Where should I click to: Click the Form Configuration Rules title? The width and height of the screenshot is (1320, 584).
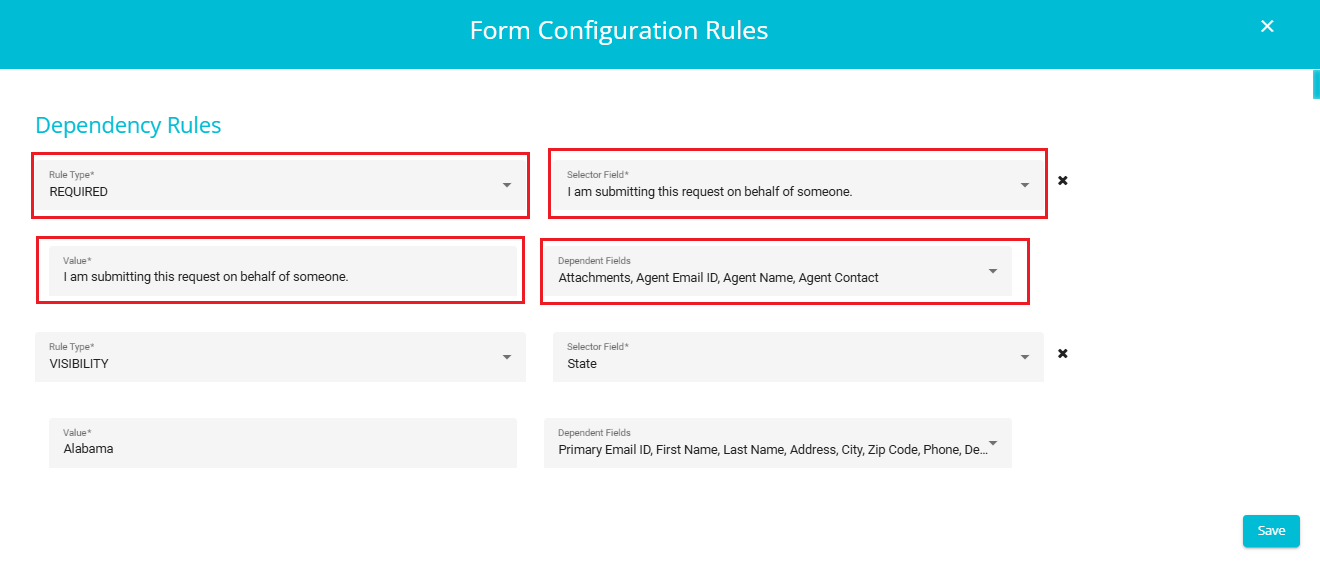tap(619, 31)
